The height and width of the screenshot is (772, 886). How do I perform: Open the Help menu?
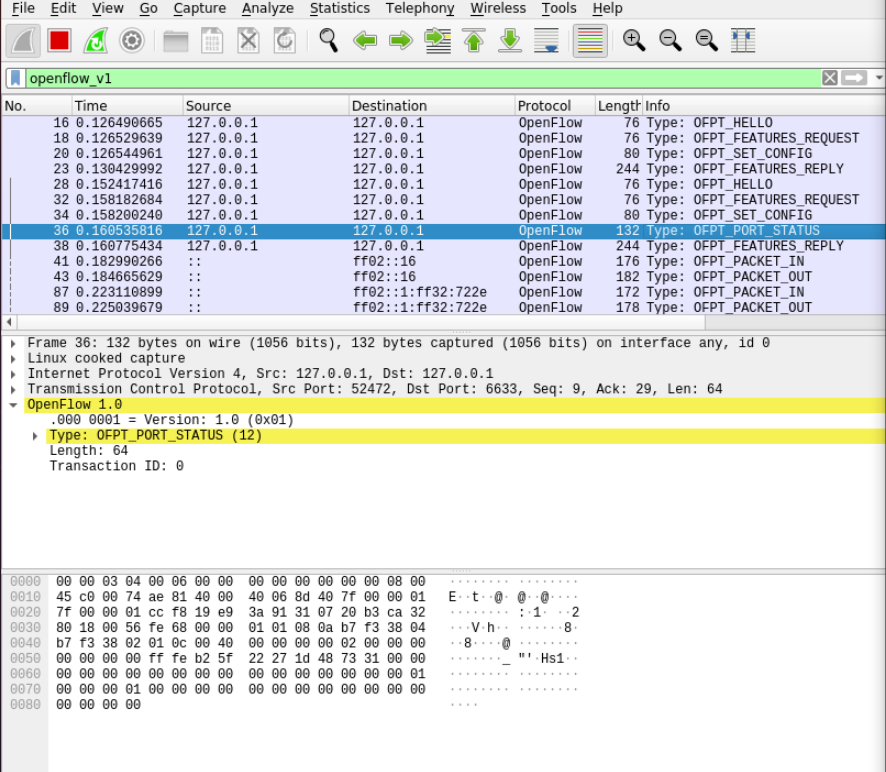click(x=607, y=8)
